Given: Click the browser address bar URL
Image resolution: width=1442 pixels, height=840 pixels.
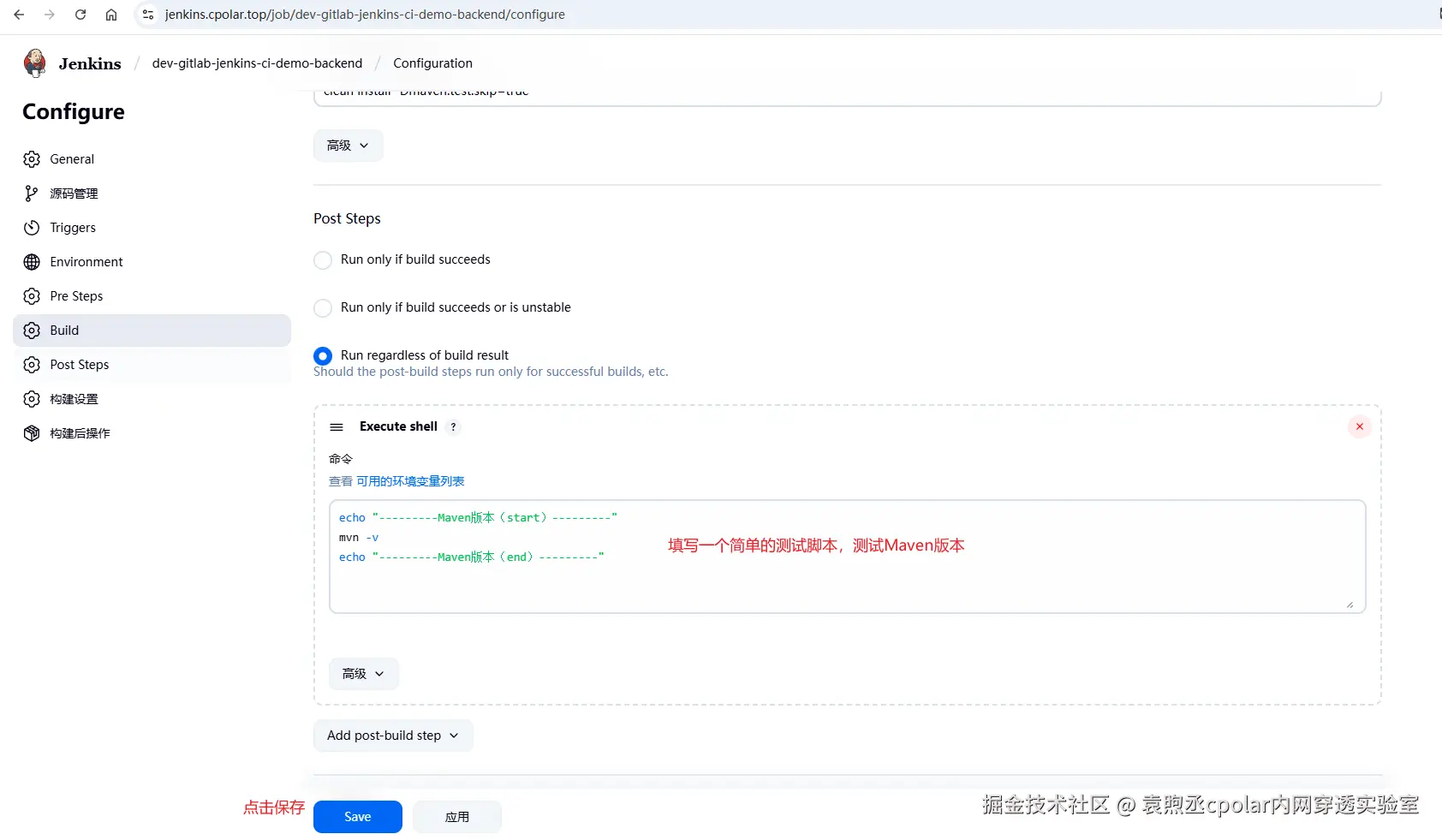Looking at the screenshot, I should point(365,15).
